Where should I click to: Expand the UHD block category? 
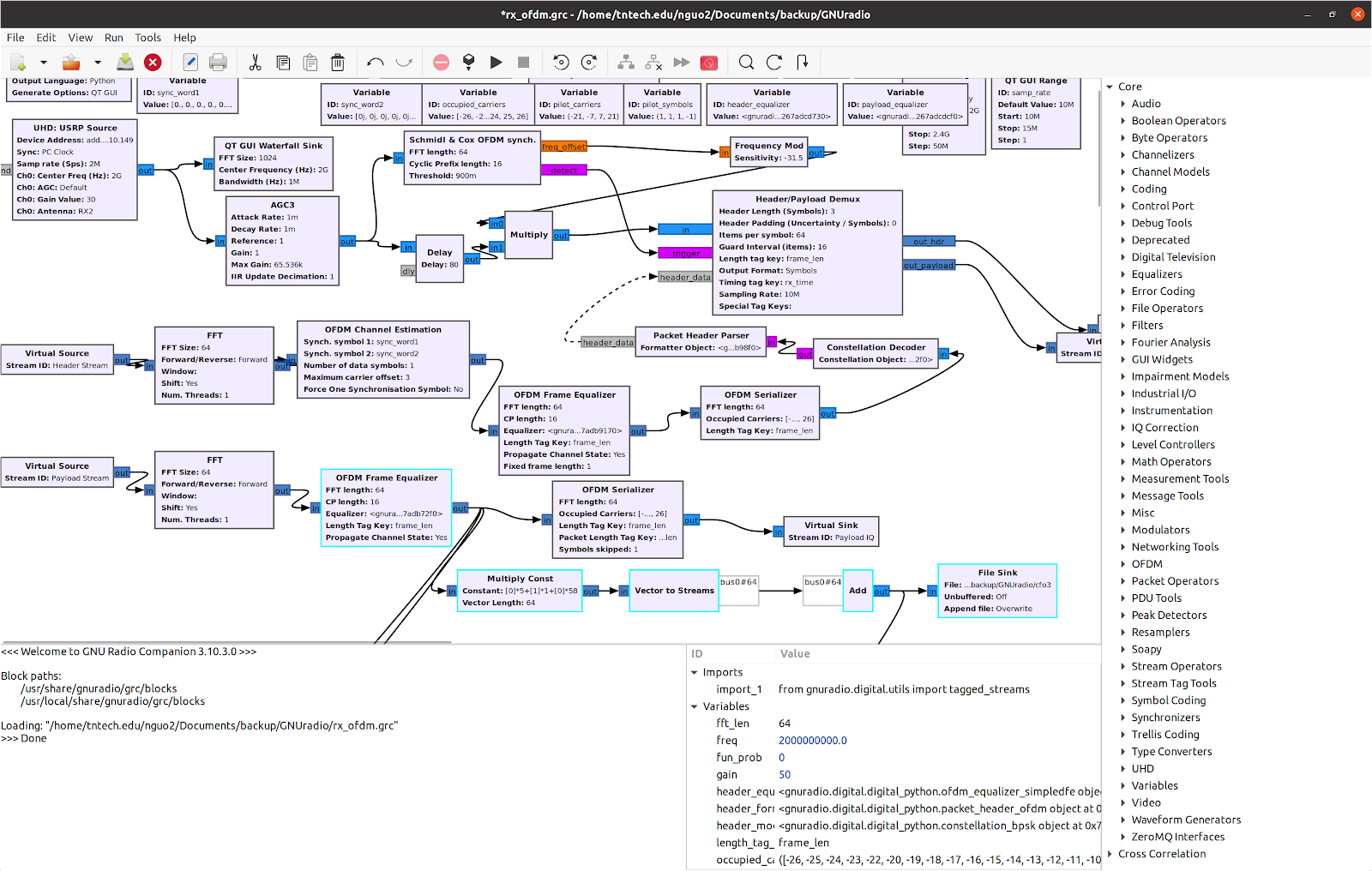click(x=1123, y=769)
